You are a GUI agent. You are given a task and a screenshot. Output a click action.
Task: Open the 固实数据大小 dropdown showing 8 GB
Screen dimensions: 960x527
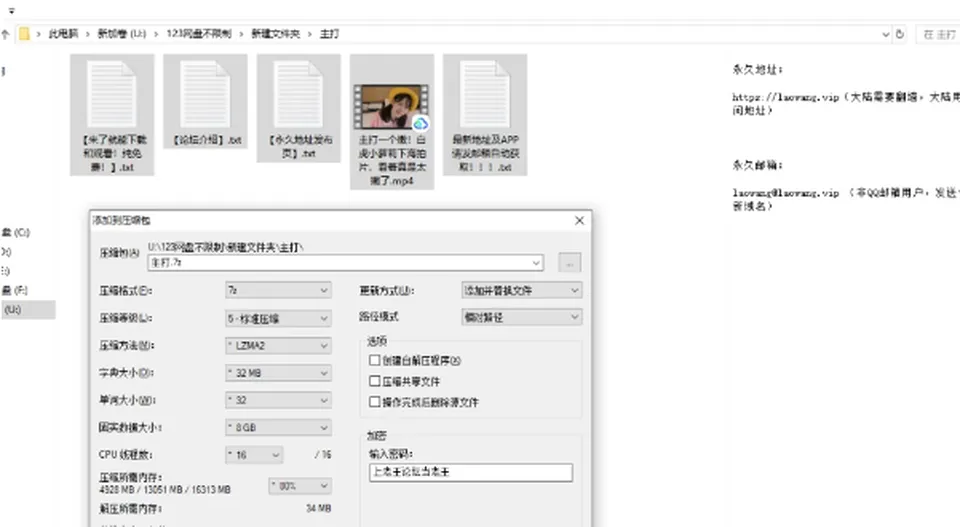point(278,427)
